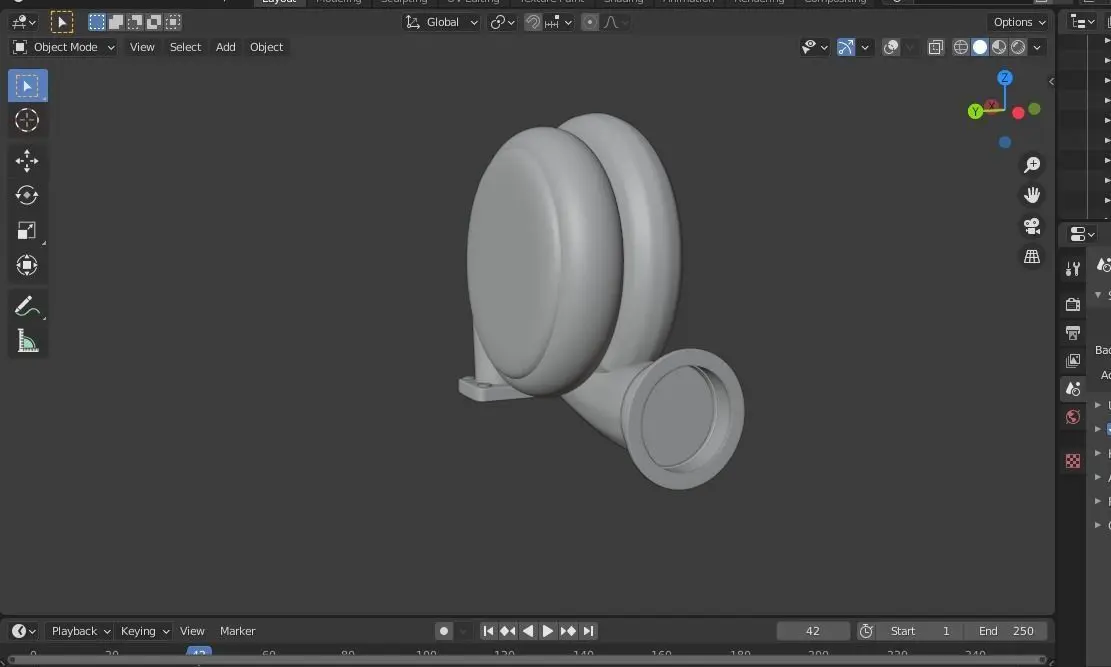
Task: Switch to material preview shading
Action: (999, 47)
